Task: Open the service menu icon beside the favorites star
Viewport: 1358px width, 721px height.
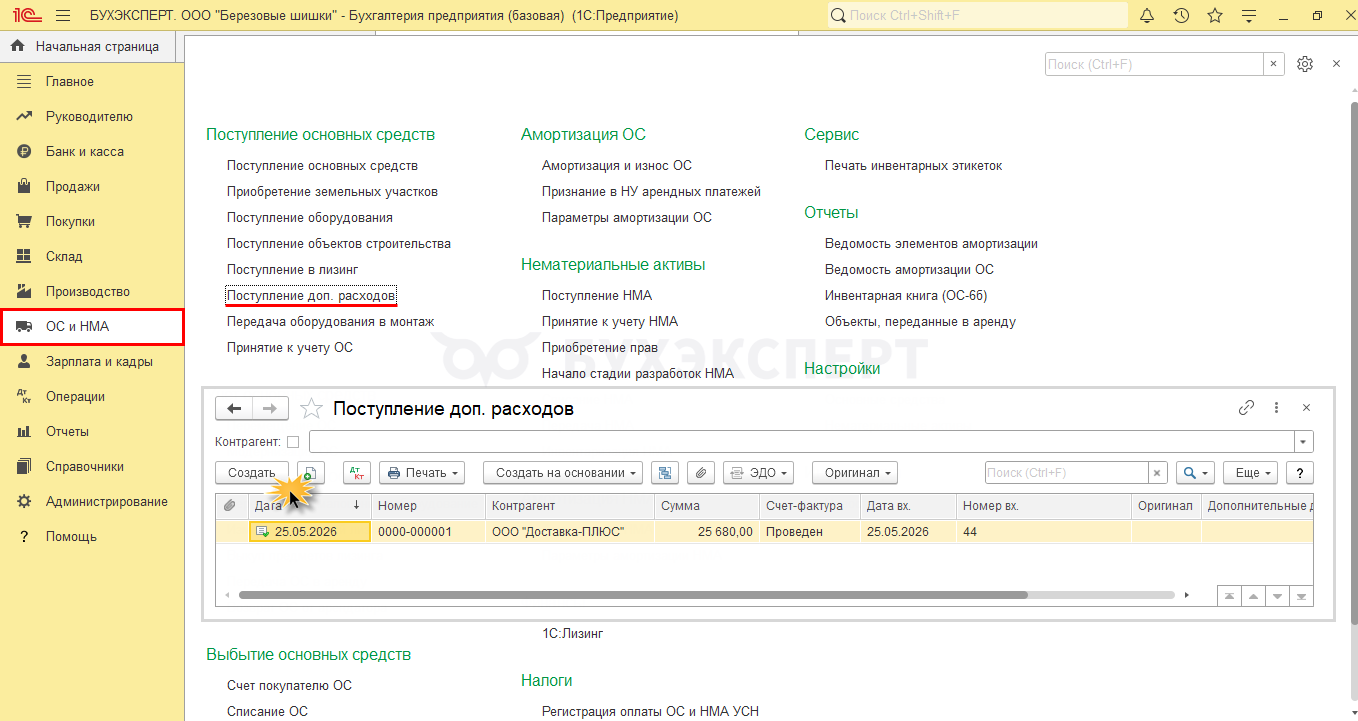Action: point(1249,16)
